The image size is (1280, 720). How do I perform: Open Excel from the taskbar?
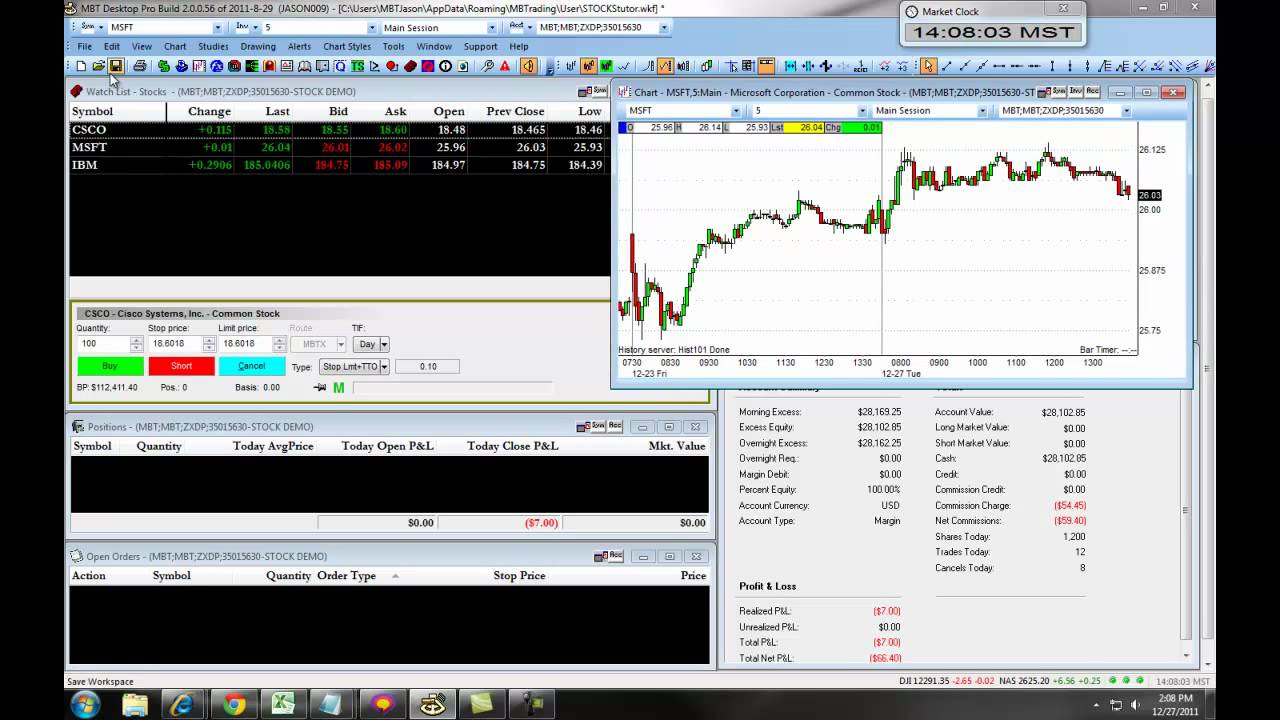coord(282,705)
